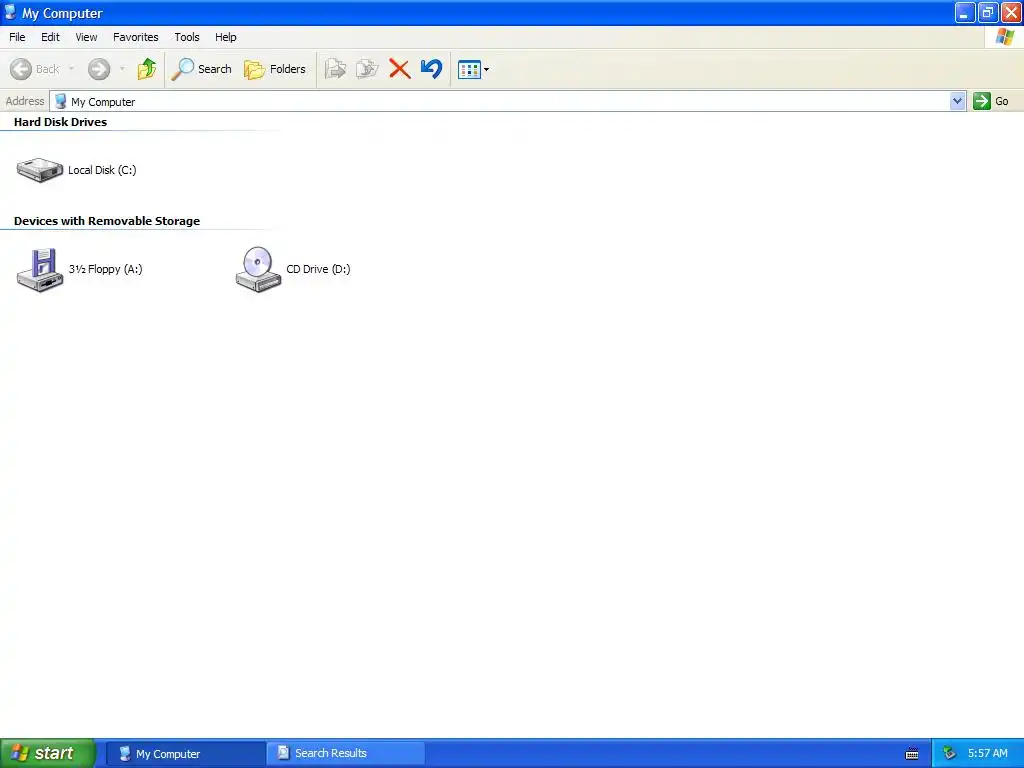Image resolution: width=1024 pixels, height=768 pixels.
Task: Click the Hard Disk Drives group header
Action: pyautogui.click(x=60, y=122)
